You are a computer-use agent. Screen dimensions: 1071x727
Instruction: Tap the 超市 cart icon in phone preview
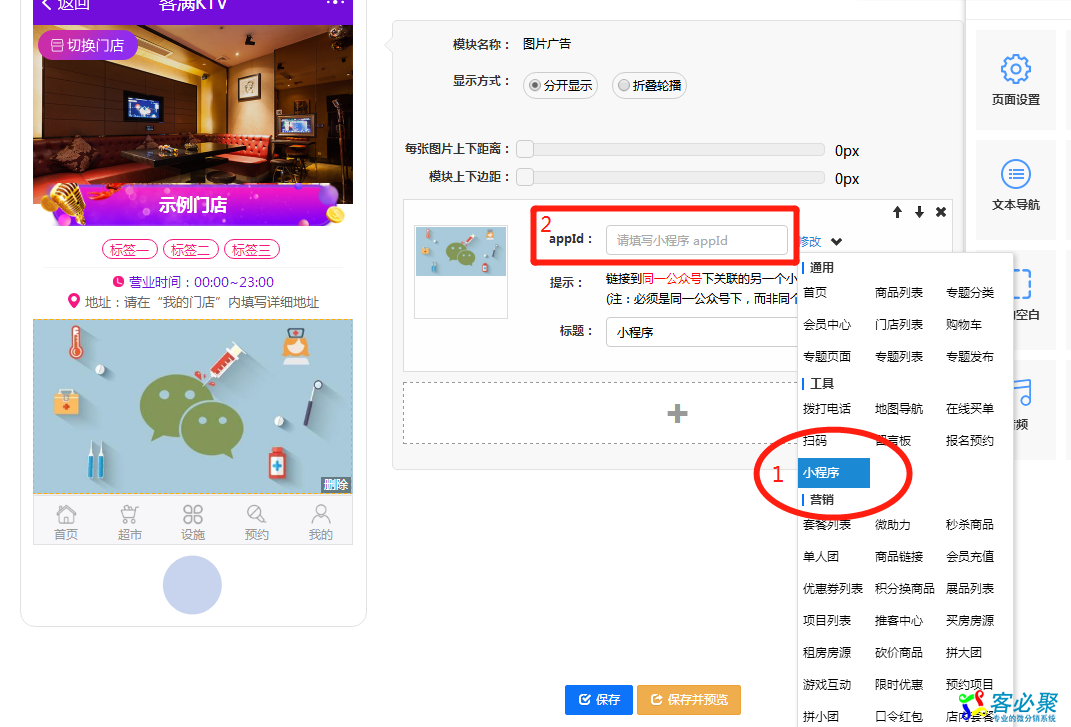(x=130, y=515)
